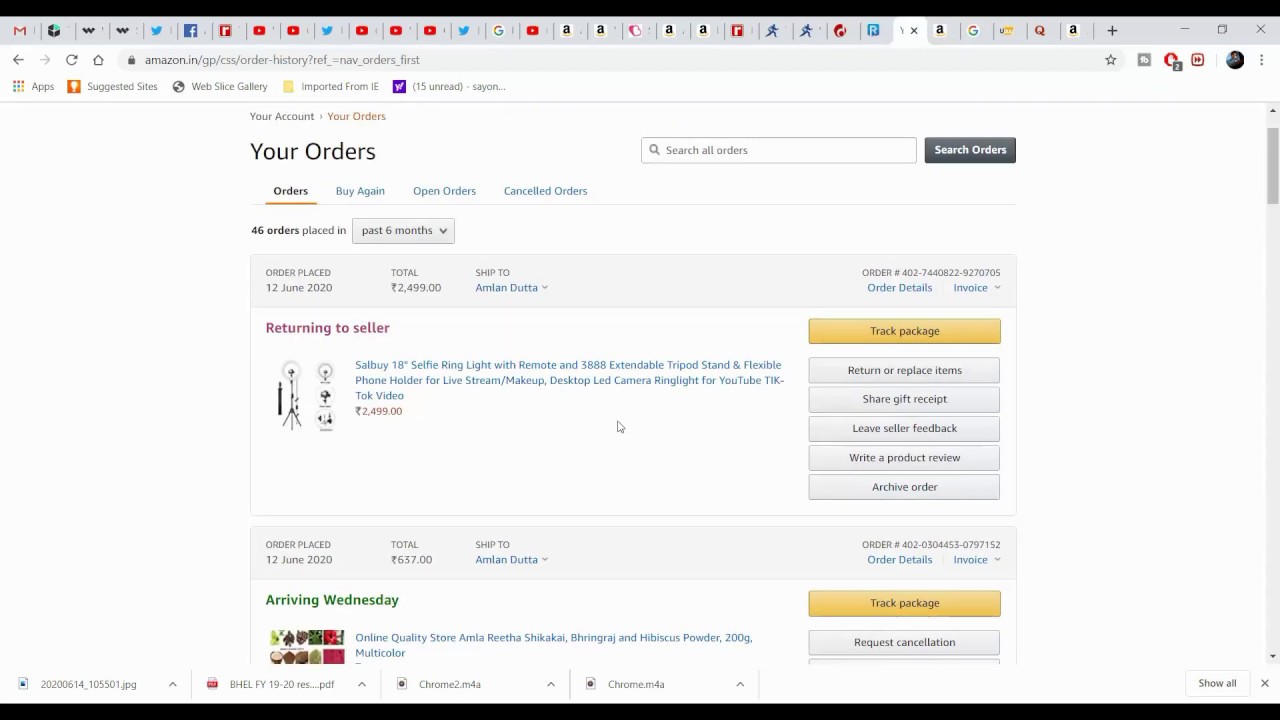Click the Search Orders button

pyautogui.click(x=970, y=150)
